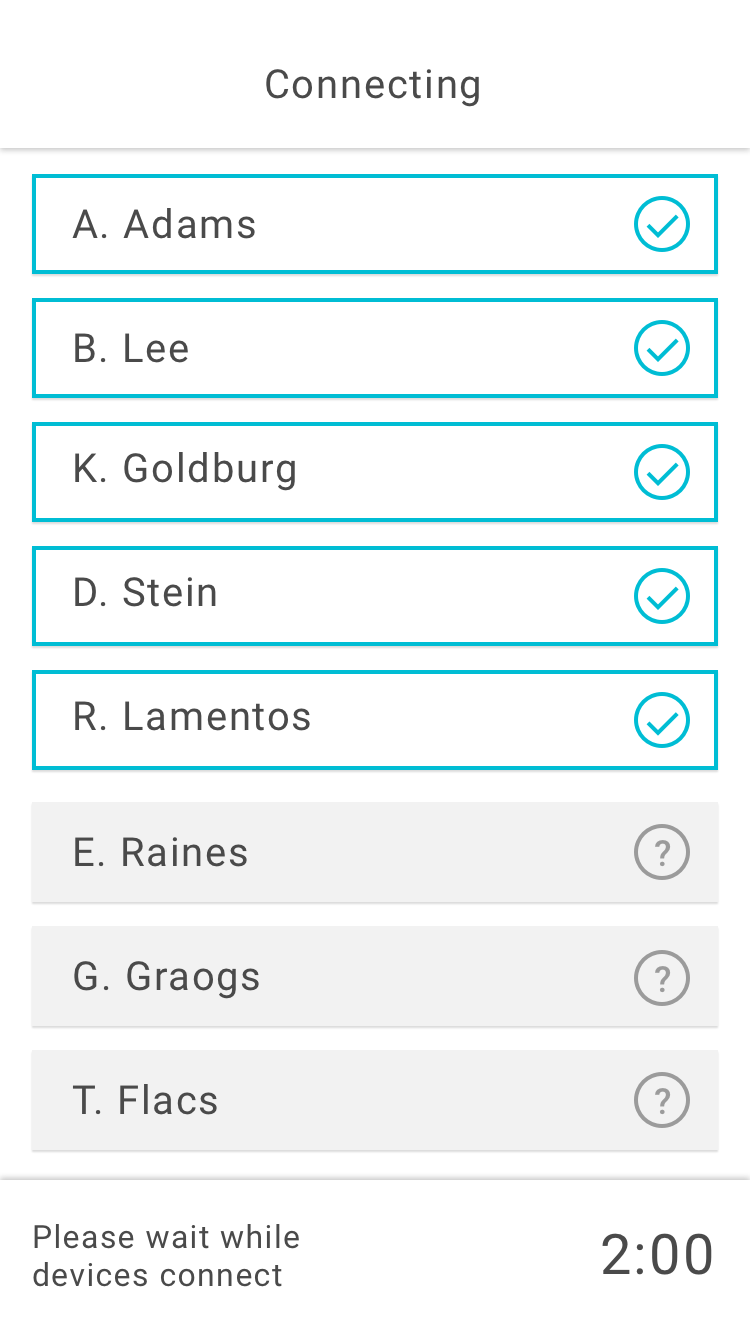Click the 2:00 countdown timer
Screen dimensions: 750x1334
[657, 1255]
